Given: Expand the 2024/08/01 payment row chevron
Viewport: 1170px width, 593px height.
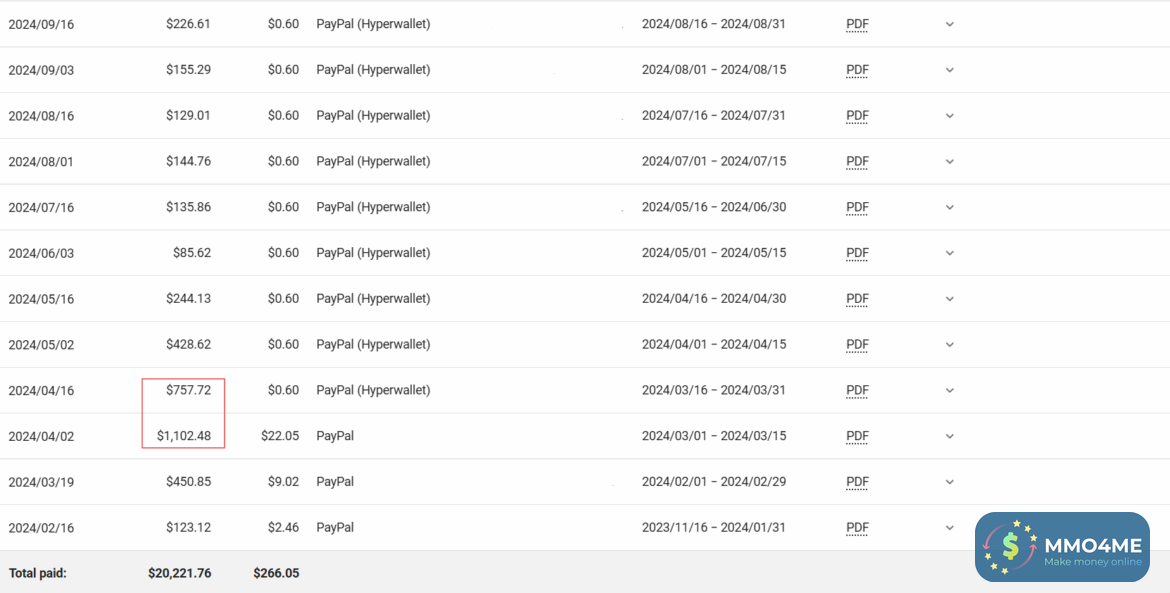Looking at the screenshot, I should tap(950, 162).
